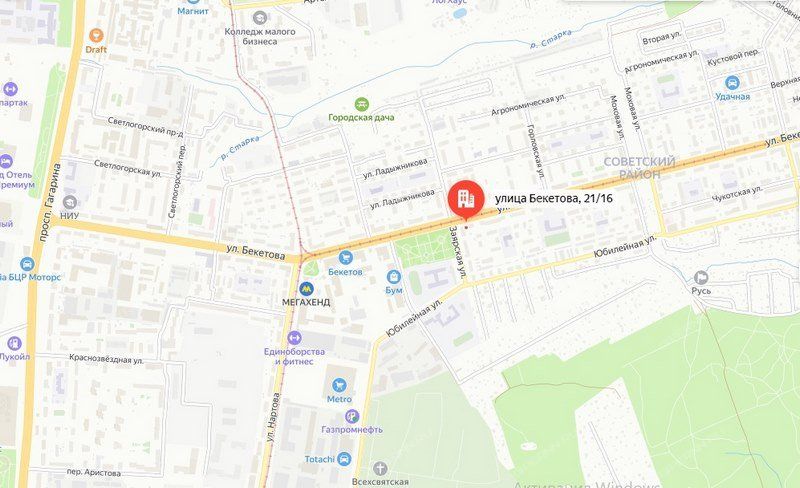Select the СОВЕТСКИЙ РАЙОН district label
The height and width of the screenshot is (488, 800).
[x=639, y=168]
